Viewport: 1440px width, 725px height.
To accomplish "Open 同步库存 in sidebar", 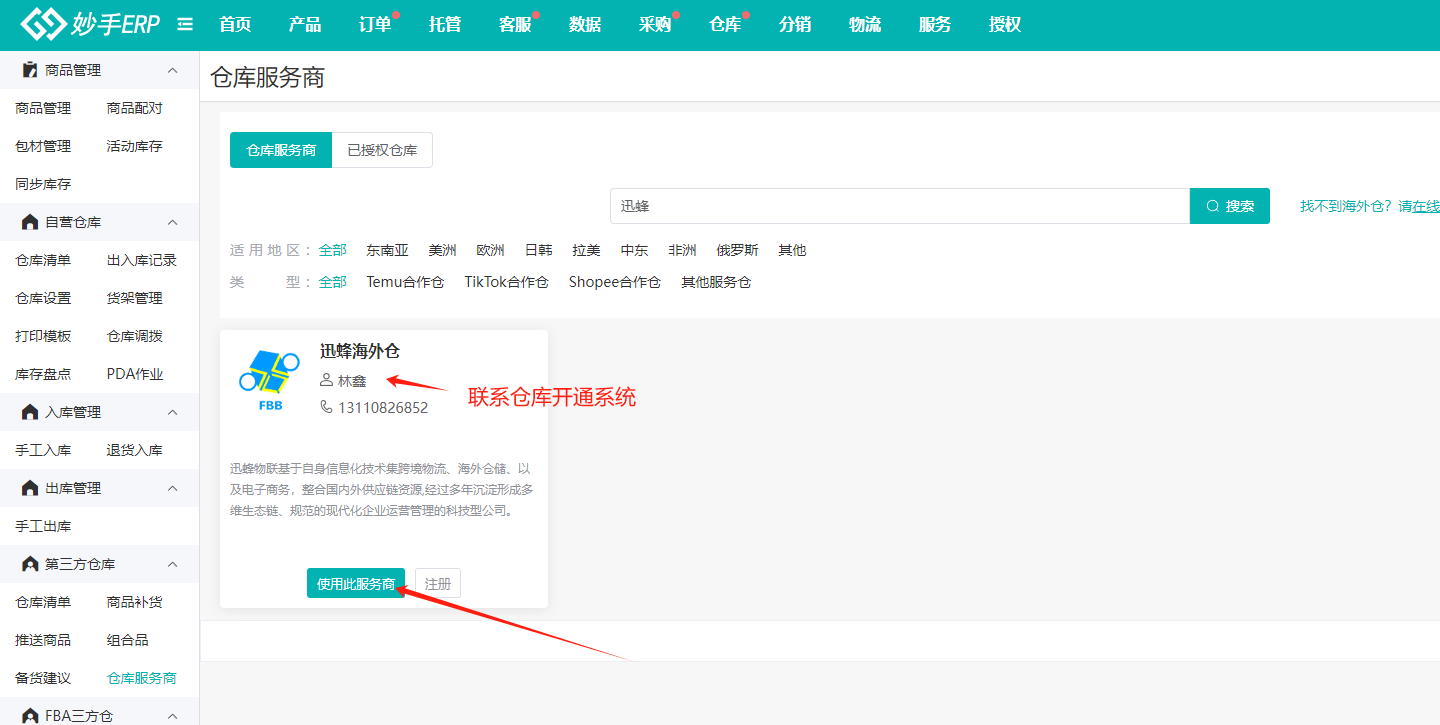I will (43, 184).
